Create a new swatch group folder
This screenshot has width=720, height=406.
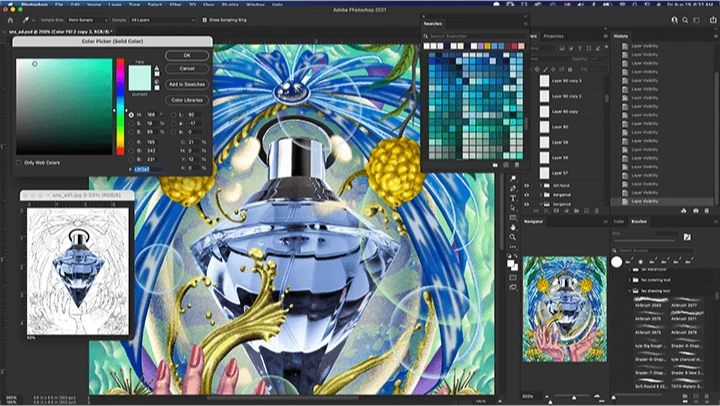point(495,165)
